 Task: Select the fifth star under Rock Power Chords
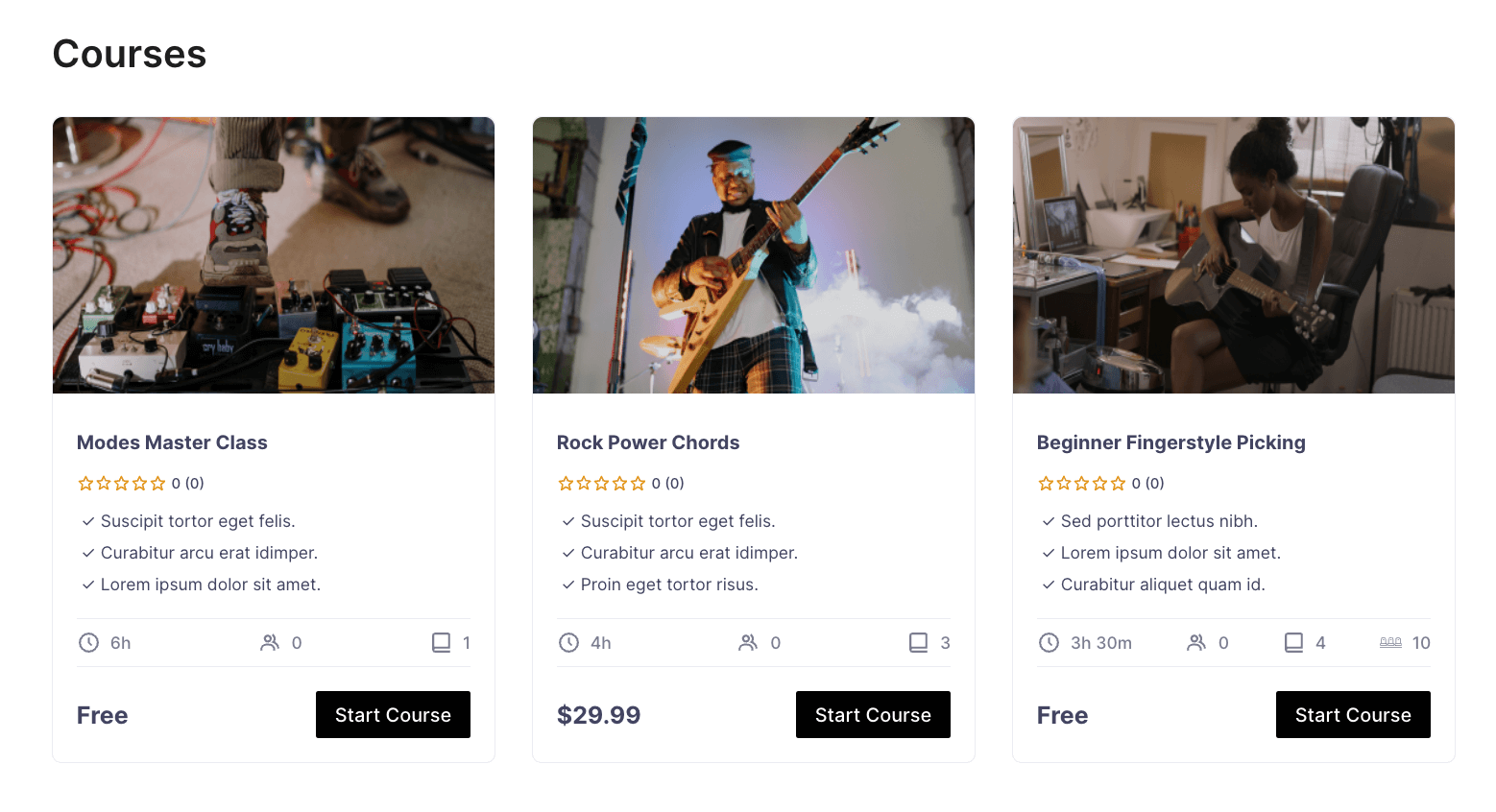coord(638,483)
